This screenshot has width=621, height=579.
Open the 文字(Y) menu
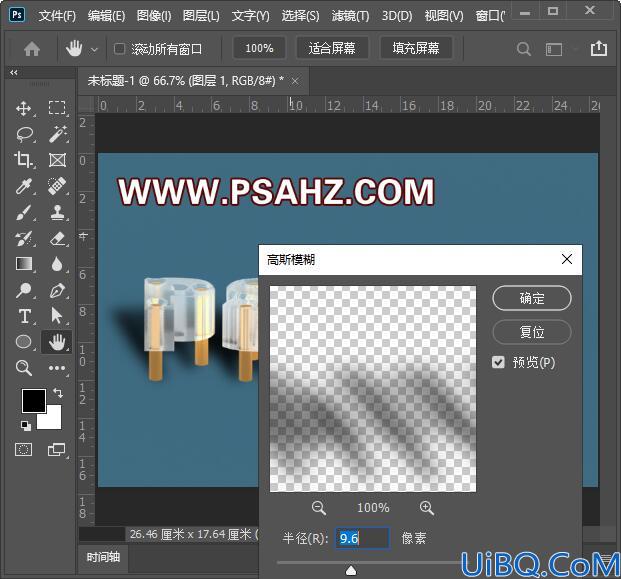click(250, 16)
